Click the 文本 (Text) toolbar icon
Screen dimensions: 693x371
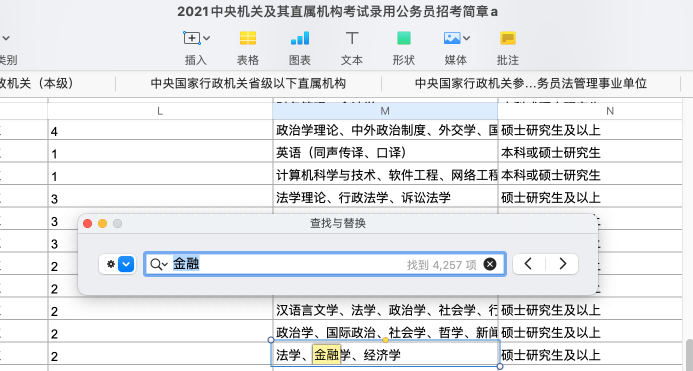(x=352, y=38)
